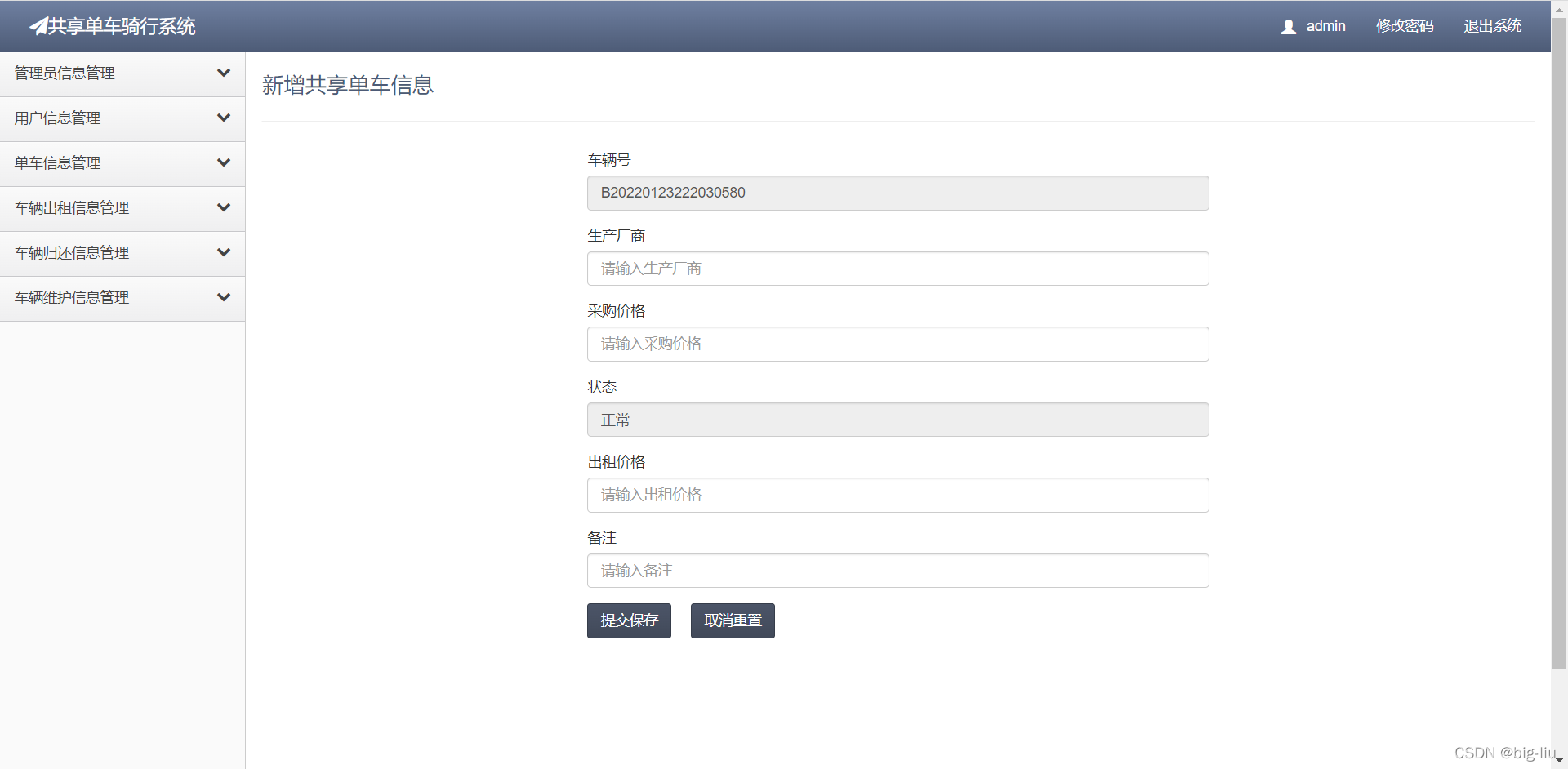Expand the 车辆归还信息管理 chevron

point(224,252)
